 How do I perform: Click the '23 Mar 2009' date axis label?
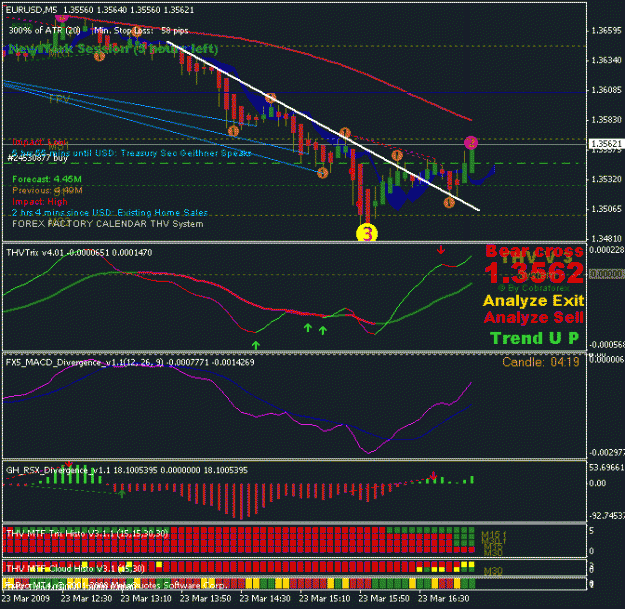click(x=26, y=598)
